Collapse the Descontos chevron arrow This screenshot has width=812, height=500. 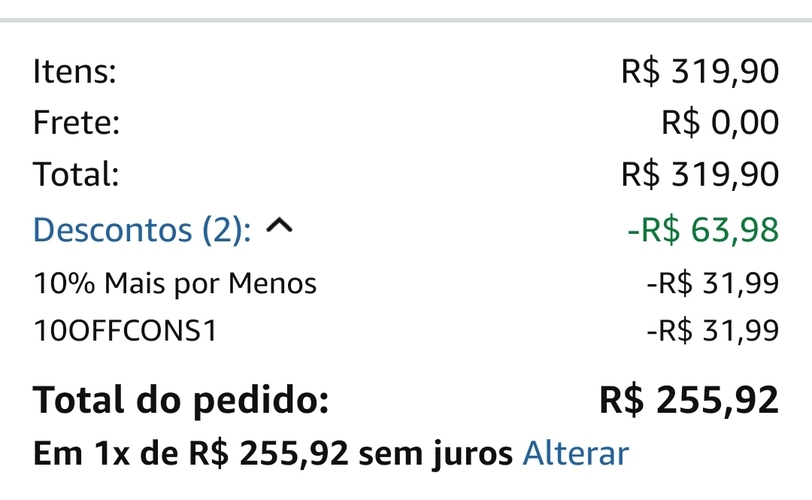coord(280,229)
